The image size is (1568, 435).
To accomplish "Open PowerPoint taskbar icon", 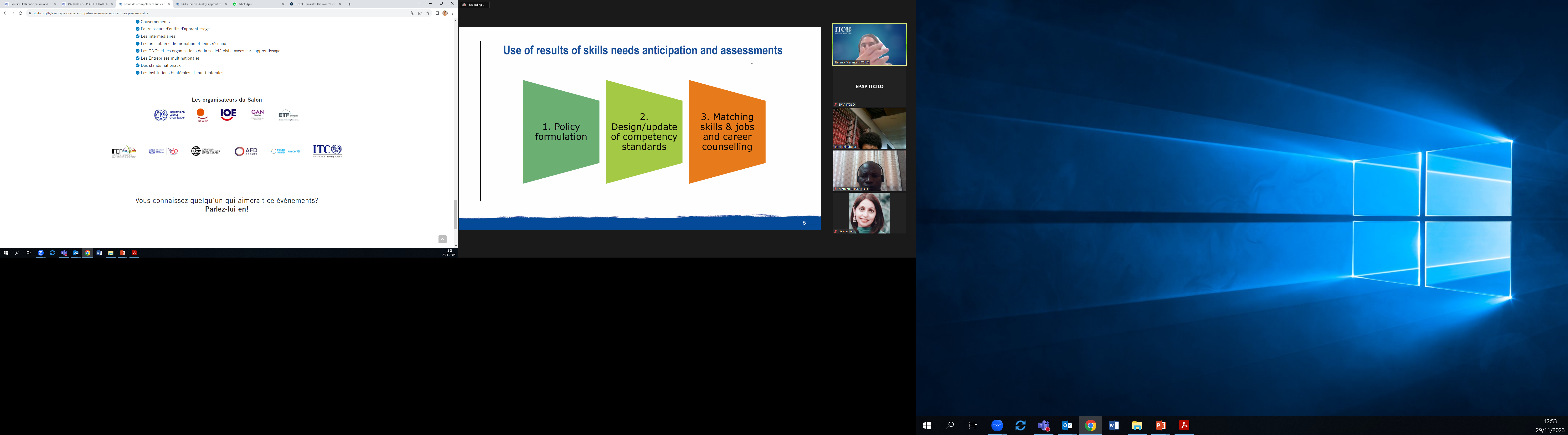I will coord(1161,425).
